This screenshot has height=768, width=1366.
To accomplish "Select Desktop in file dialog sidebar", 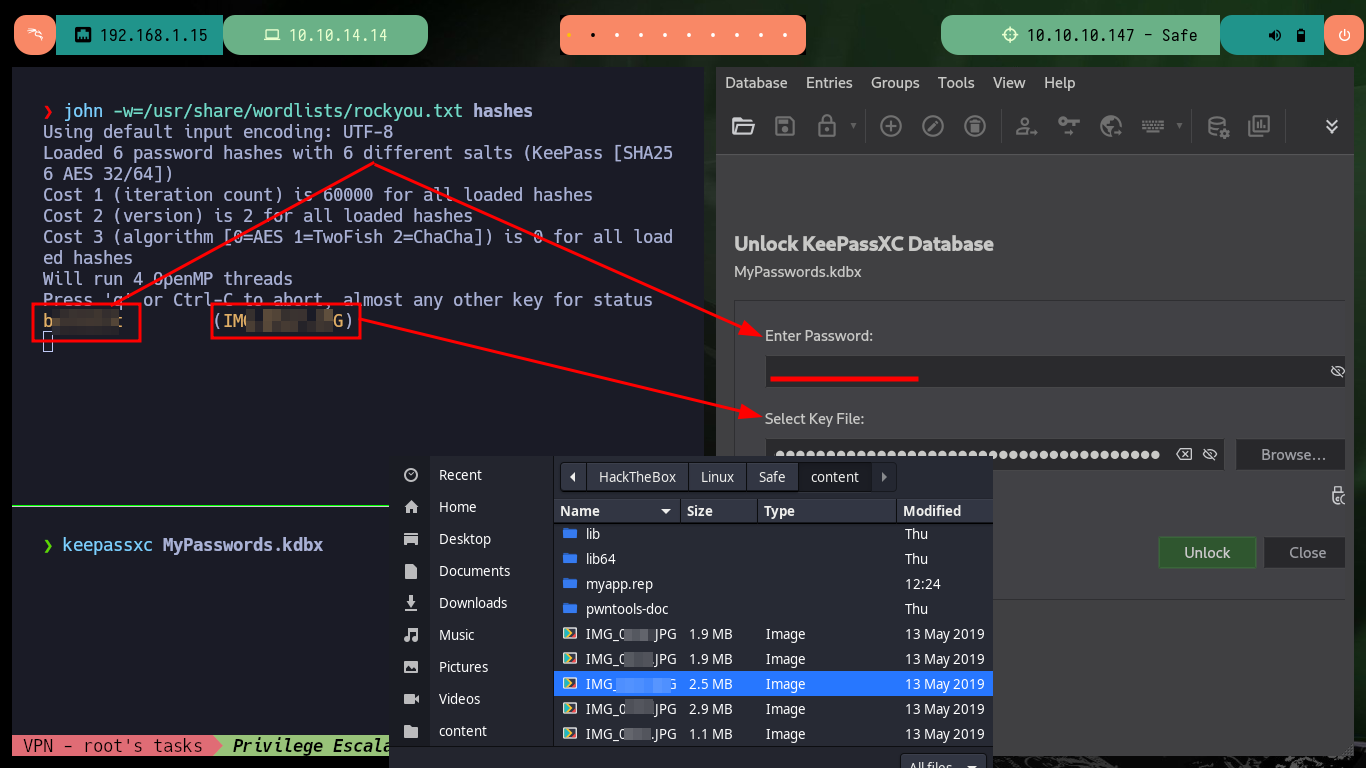I will (471, 539).
